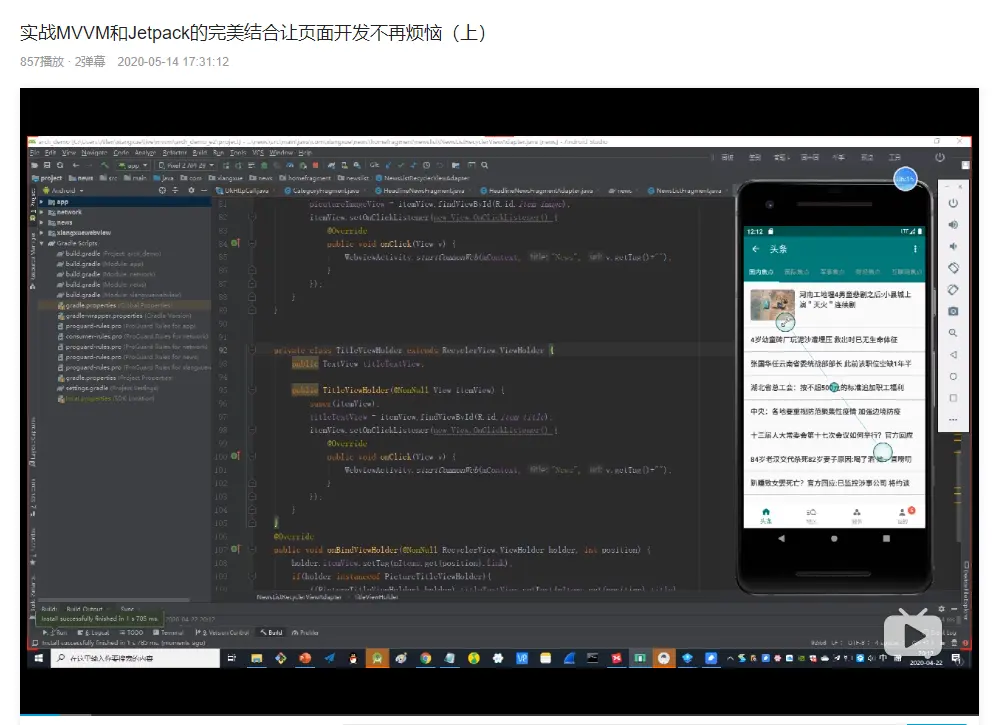
Task: Expand the 'xiangxuewebview' module tree node
Action: click(42, 233)
